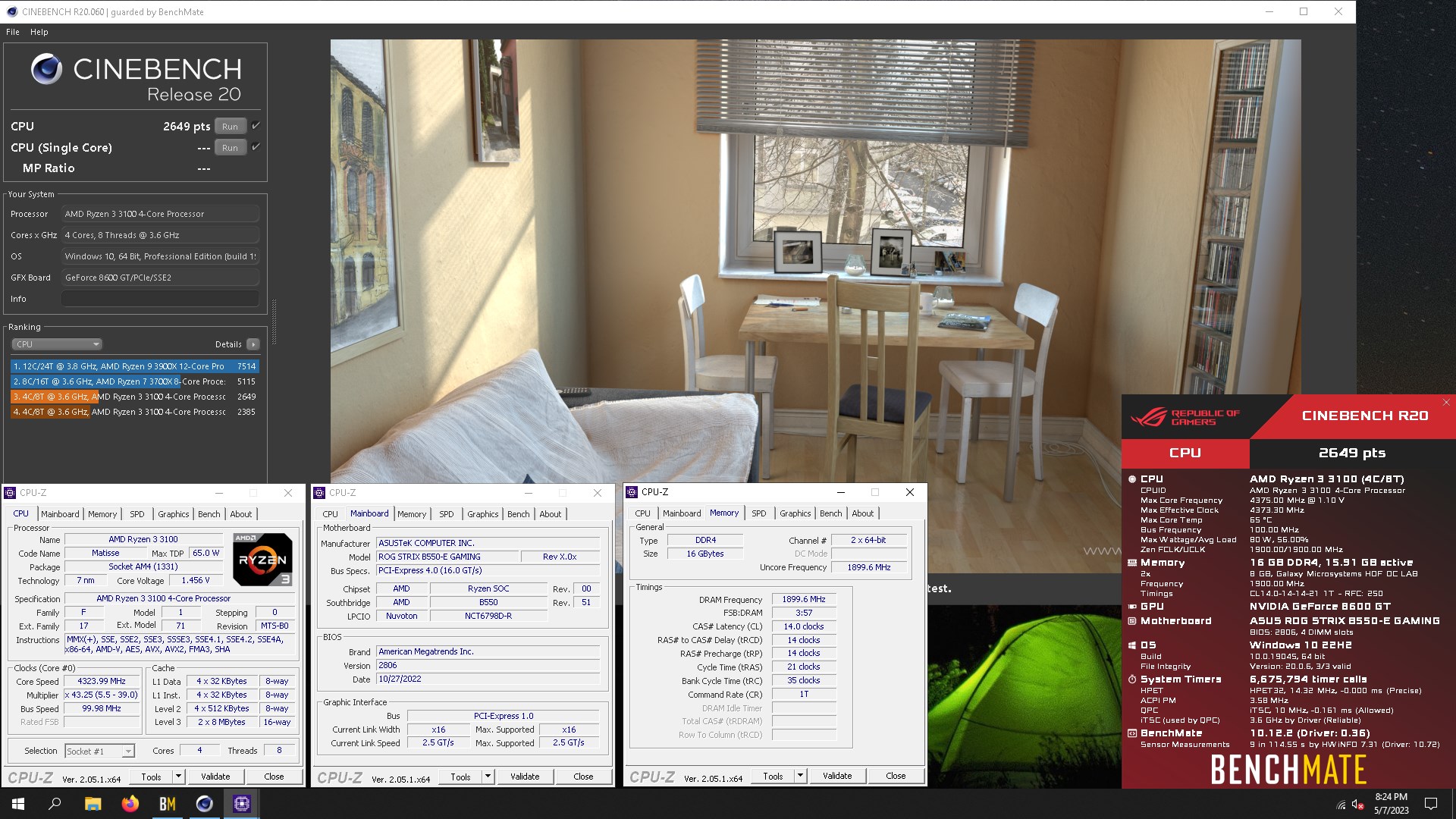Viewport: 1456px width, 819px height.
Task: Launch Firefox from the taskbar
Action: 130,804
